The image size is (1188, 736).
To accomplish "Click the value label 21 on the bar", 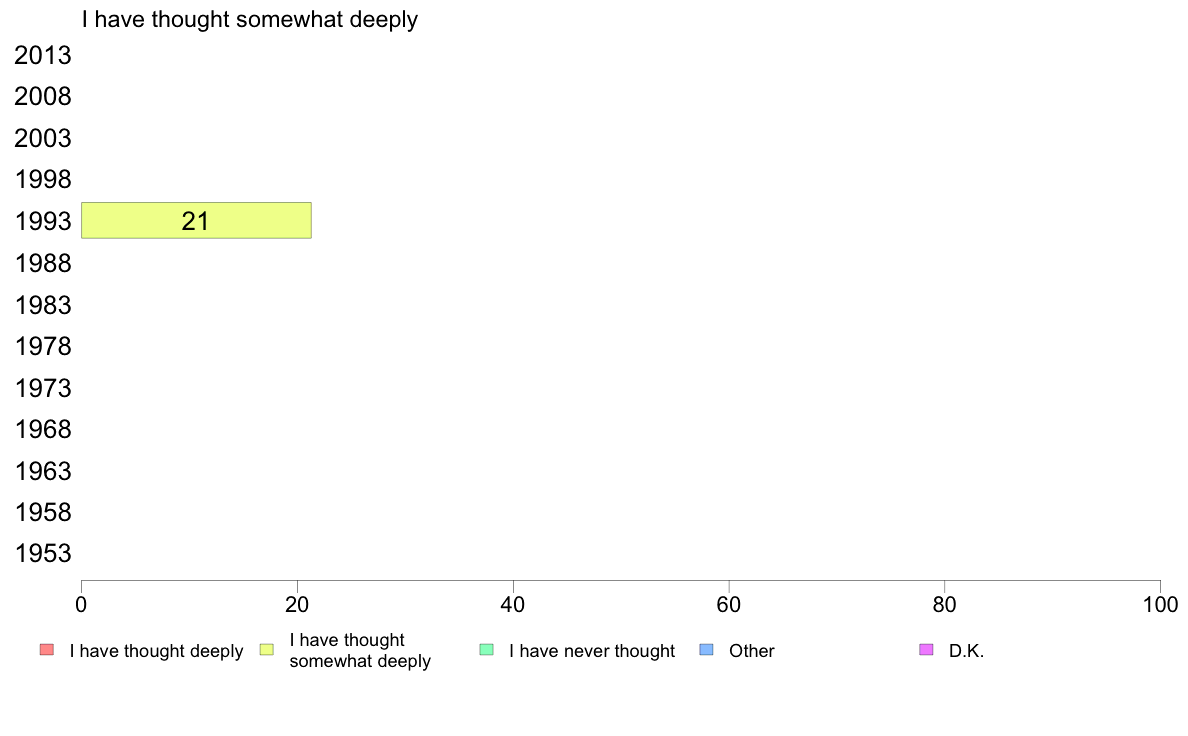I will click(195, 222).
